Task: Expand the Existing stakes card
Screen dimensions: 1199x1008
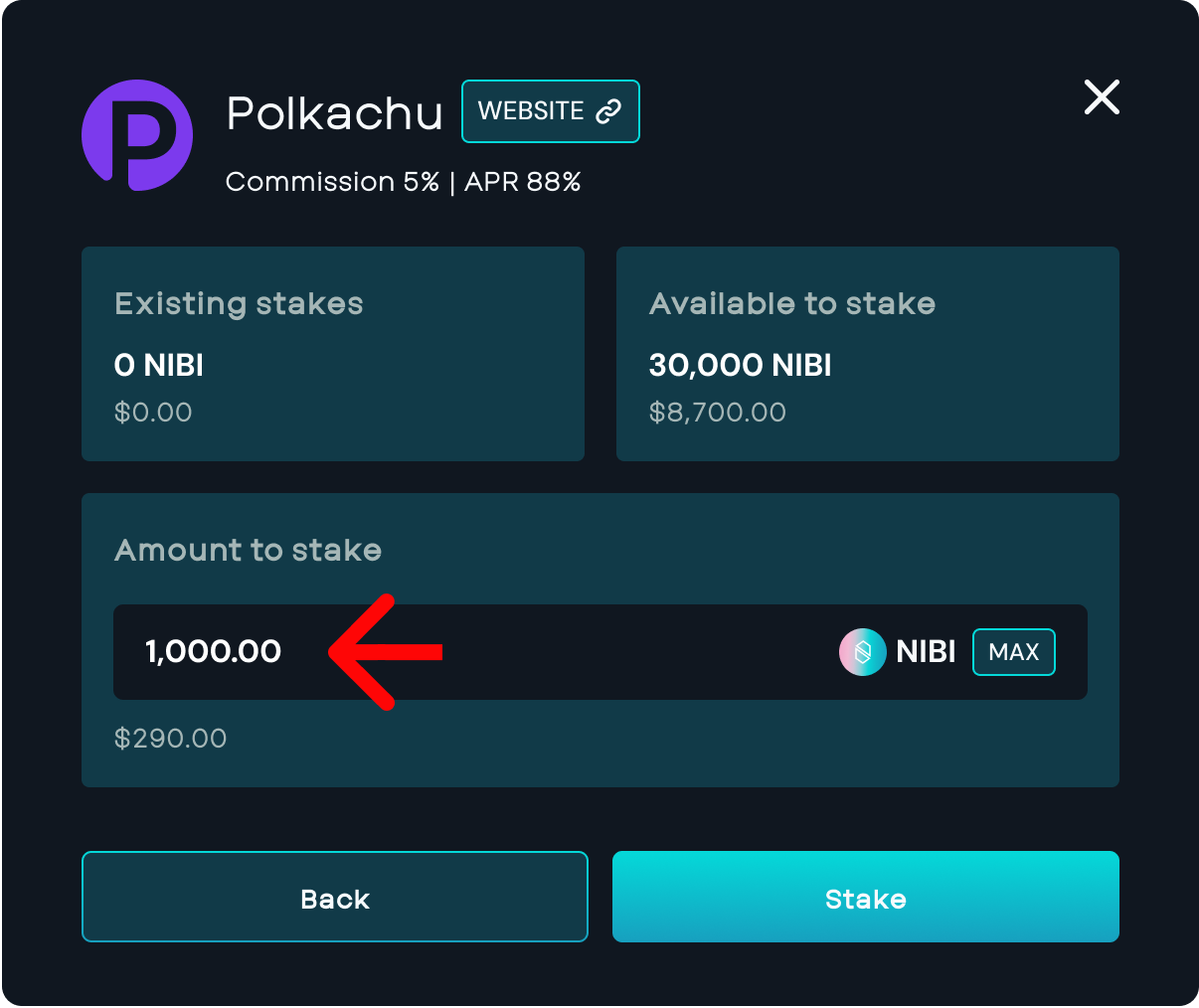Action: tap(333, 354)
